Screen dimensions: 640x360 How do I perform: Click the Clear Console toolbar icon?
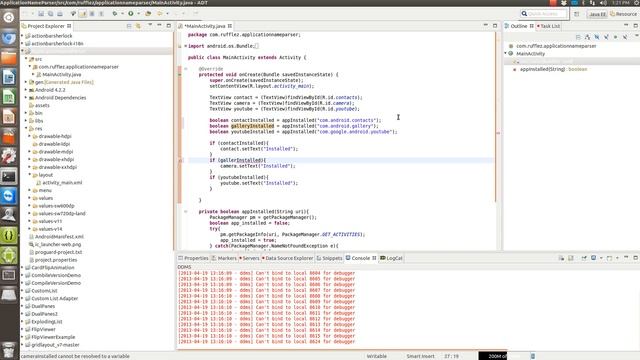[562, 258]
